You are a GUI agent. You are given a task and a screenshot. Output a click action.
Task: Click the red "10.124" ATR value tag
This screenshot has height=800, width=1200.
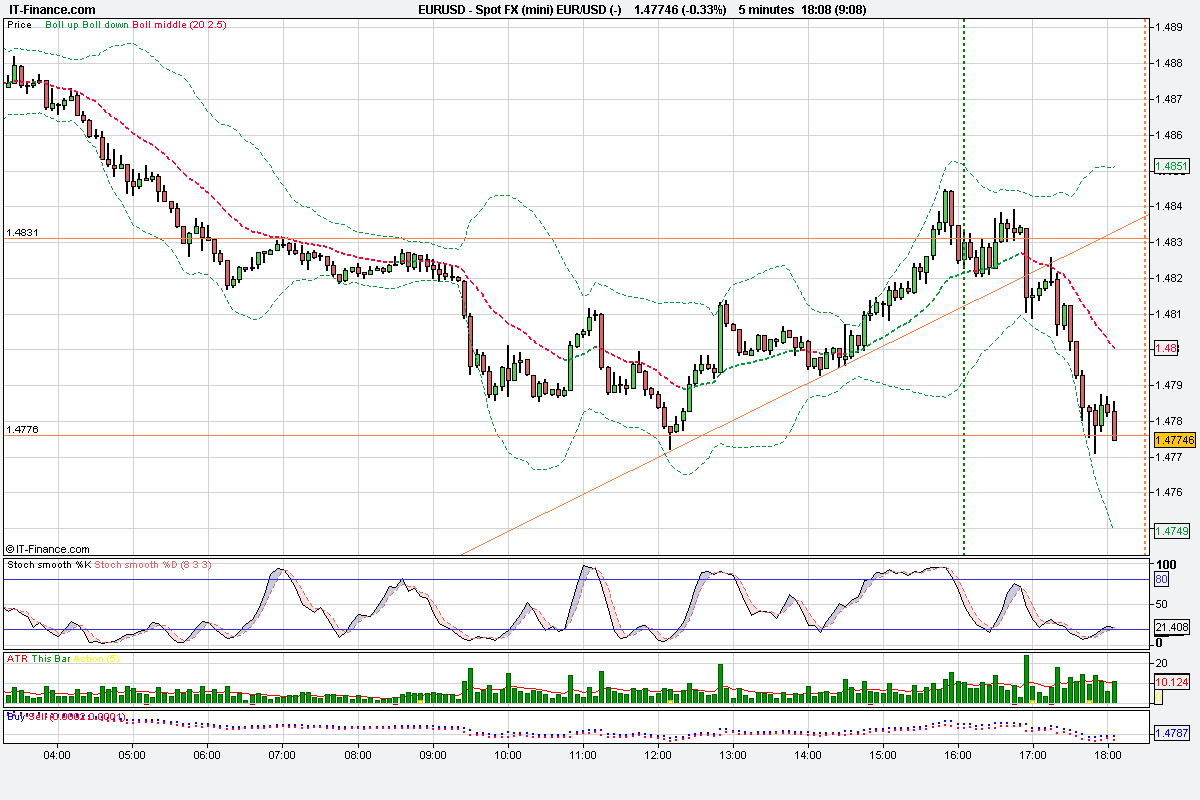tap(1171, 682)
